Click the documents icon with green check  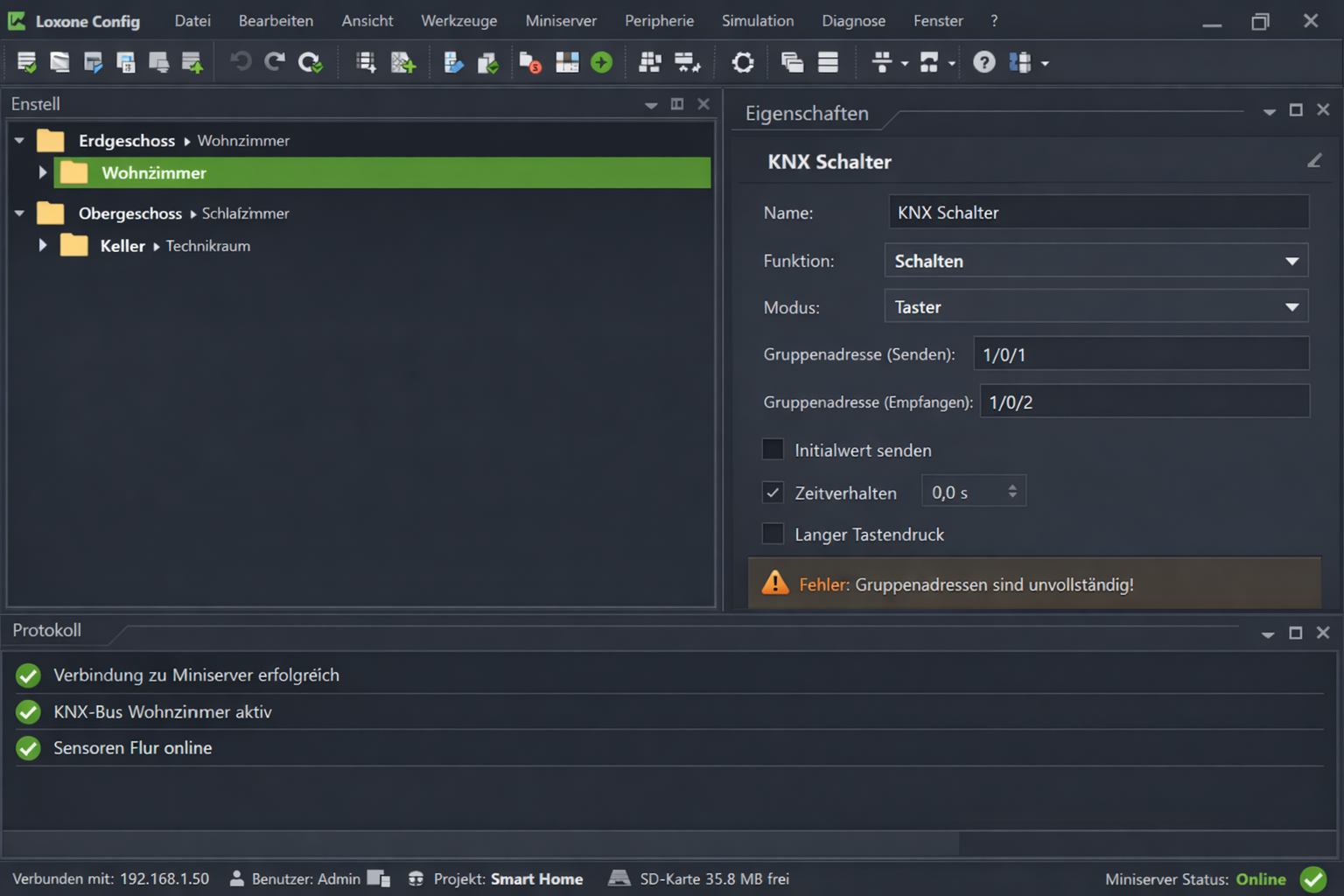point(487,62)
